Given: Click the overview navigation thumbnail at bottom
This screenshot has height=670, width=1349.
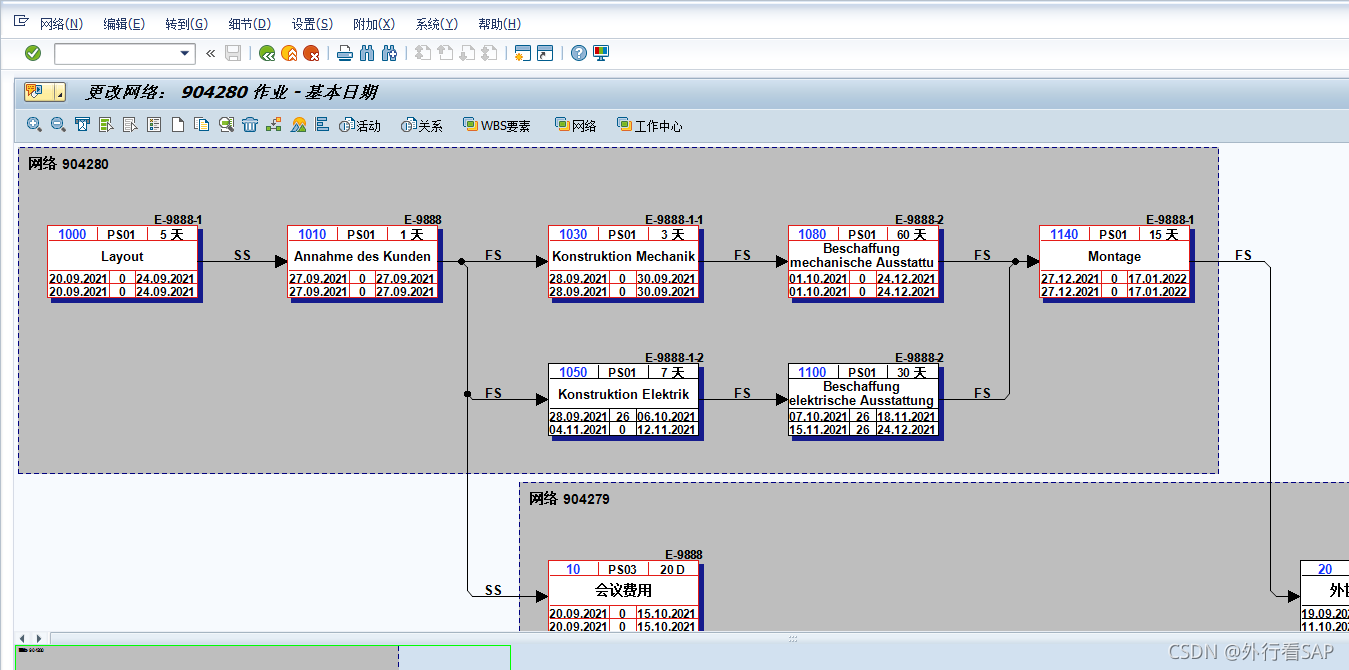Looking at the screenshot, I should click(x=263, y=658).
